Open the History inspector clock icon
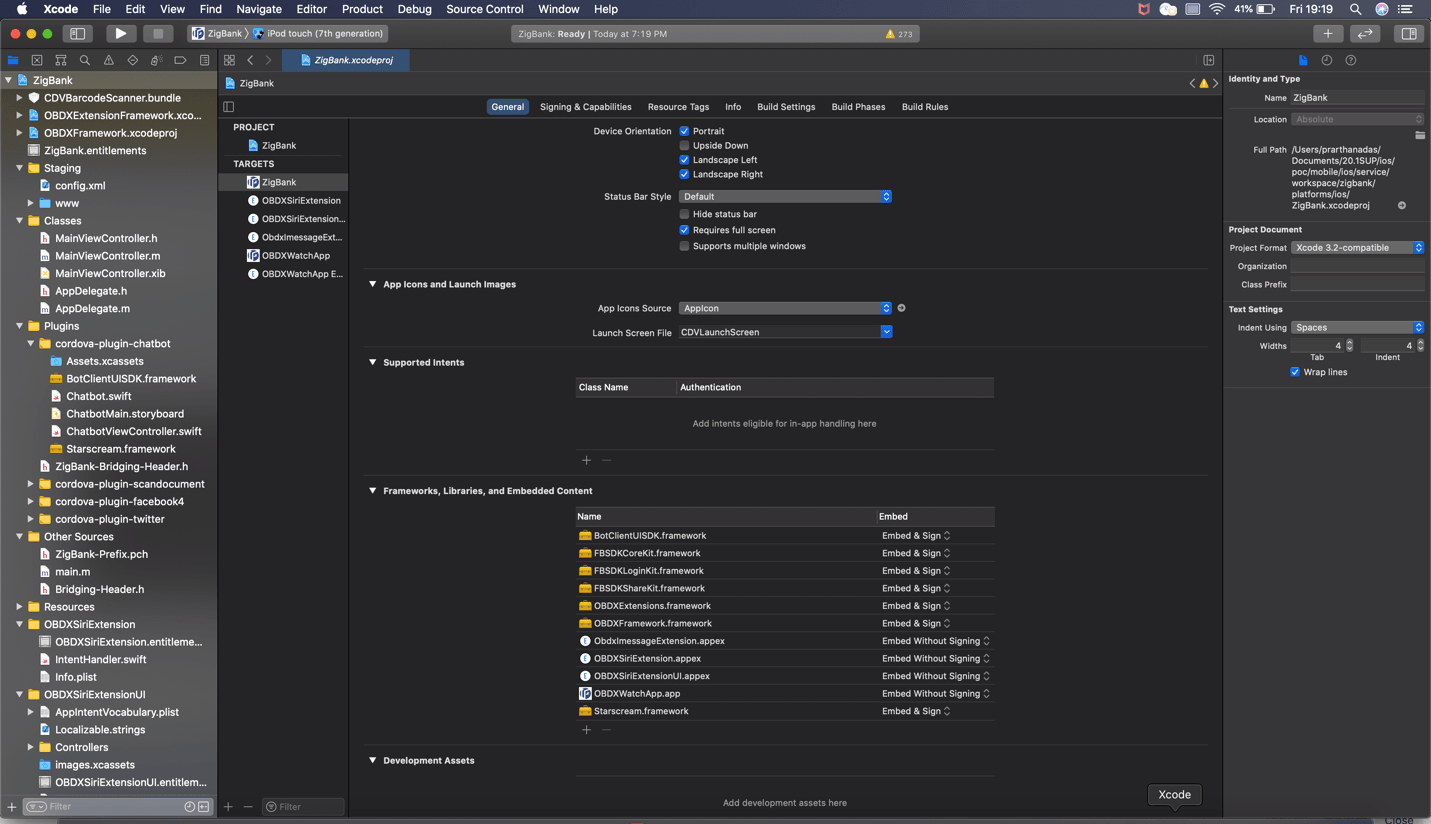 1326,60
